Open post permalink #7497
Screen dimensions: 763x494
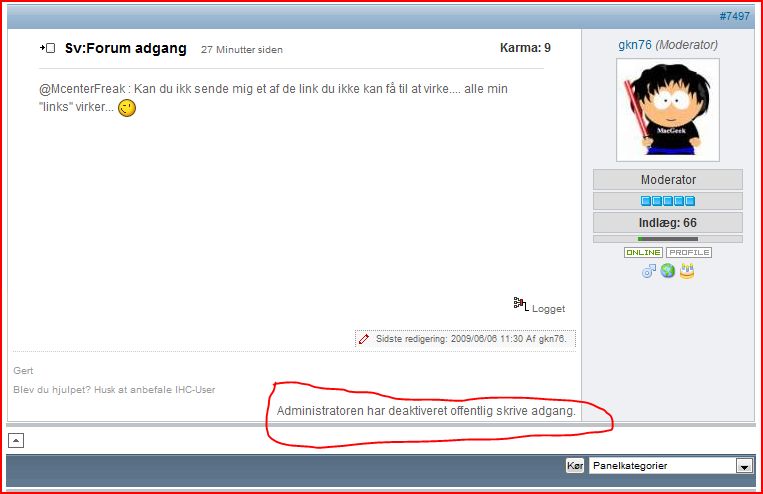736,17
